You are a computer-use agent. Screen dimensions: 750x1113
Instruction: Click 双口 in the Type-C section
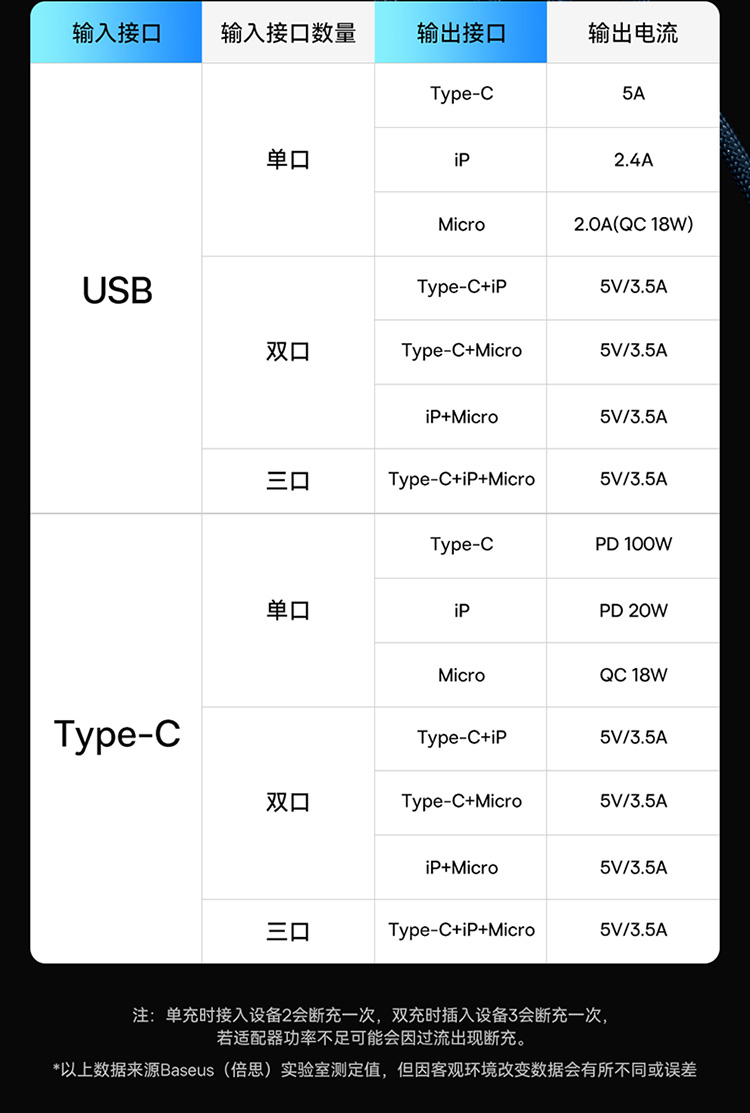coord(288,802)
